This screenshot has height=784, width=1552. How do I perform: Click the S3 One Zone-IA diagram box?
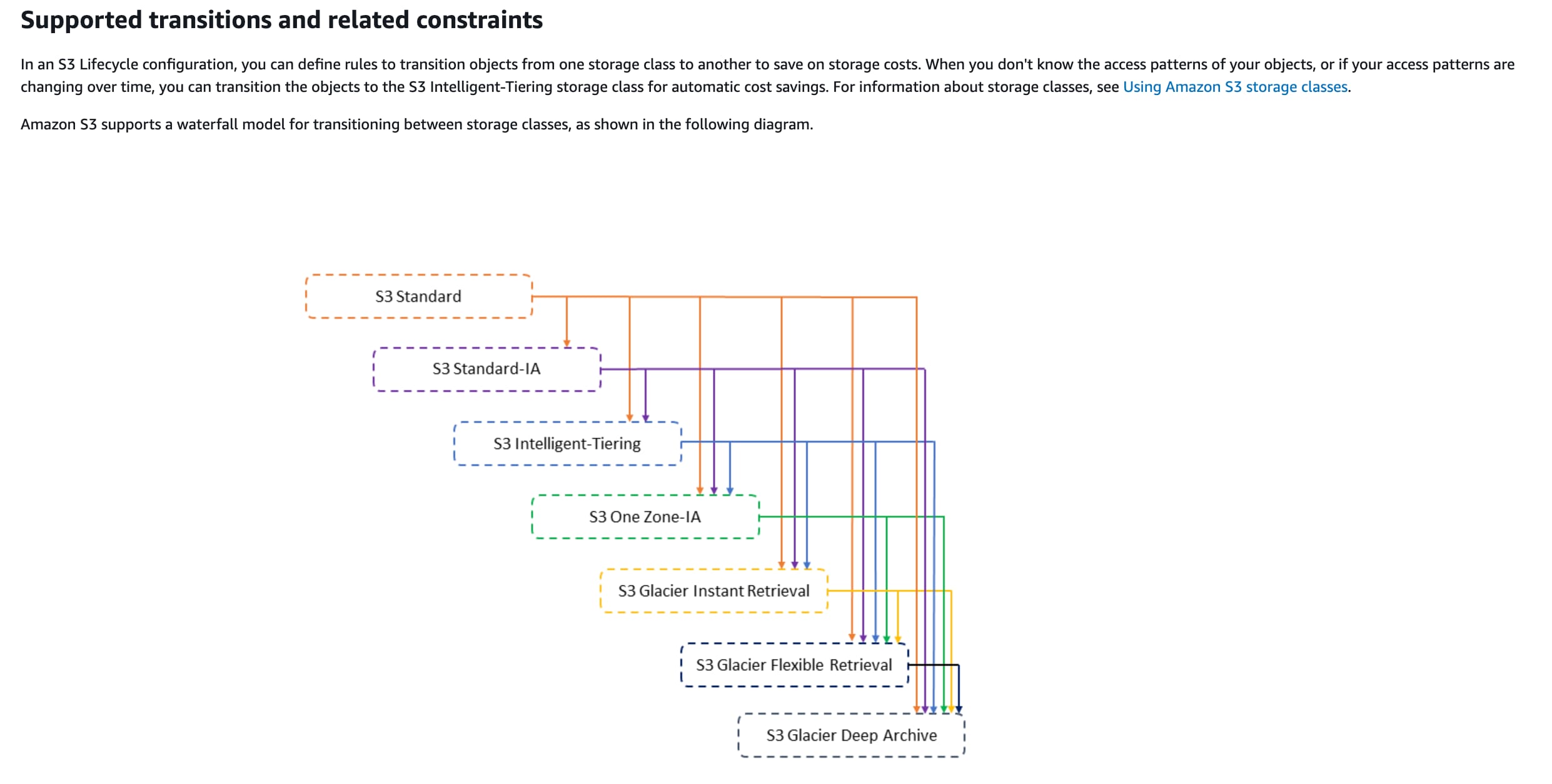(x=645, y=516)
